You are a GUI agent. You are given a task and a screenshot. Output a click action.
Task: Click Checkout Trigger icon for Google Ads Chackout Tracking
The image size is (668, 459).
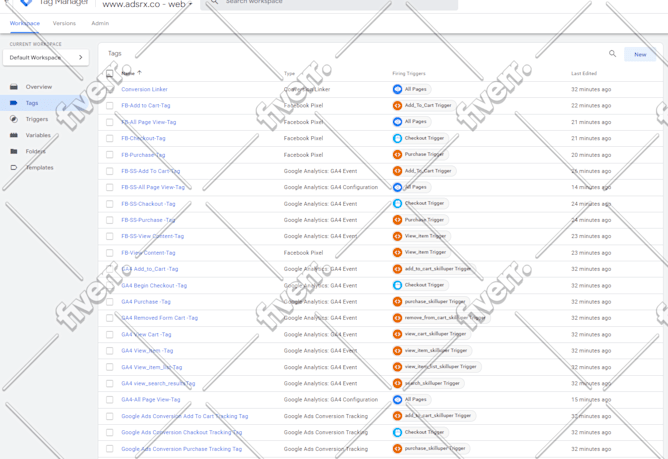[397, 432]
